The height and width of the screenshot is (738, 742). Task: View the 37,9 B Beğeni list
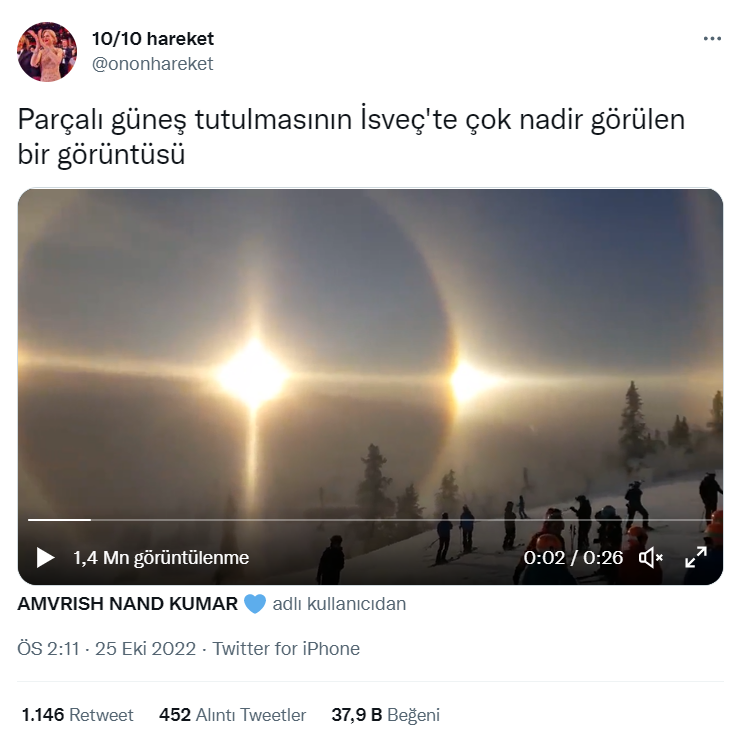(386, 715)
